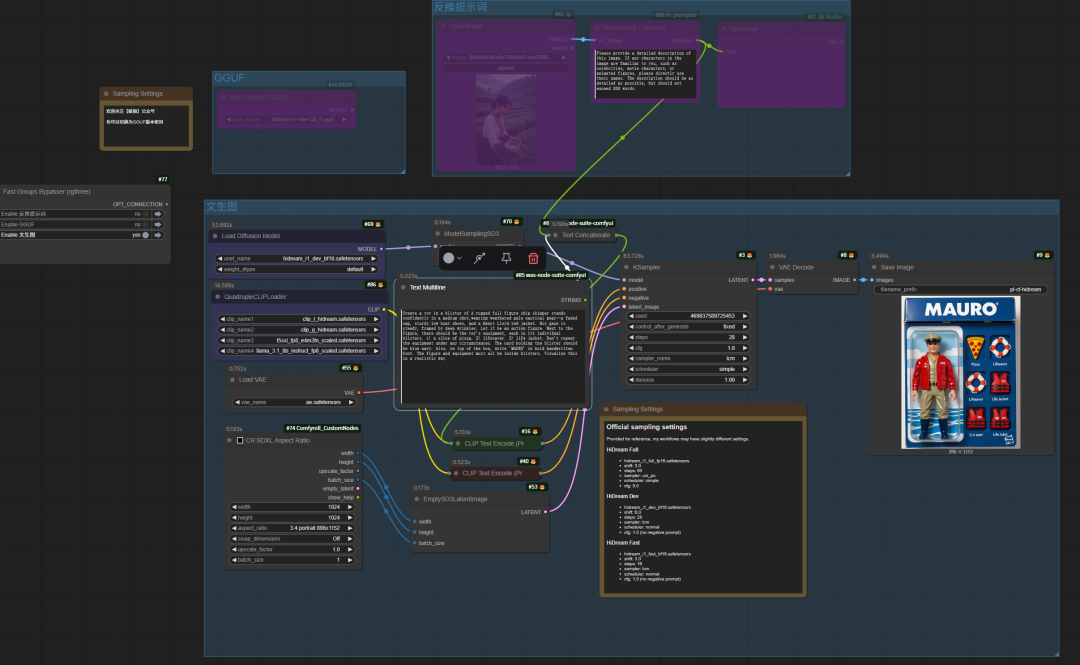Increase the width value in CR SDXL Aspect Ratio
Viewport: 1080px width, 665px height.
[350, 507]
